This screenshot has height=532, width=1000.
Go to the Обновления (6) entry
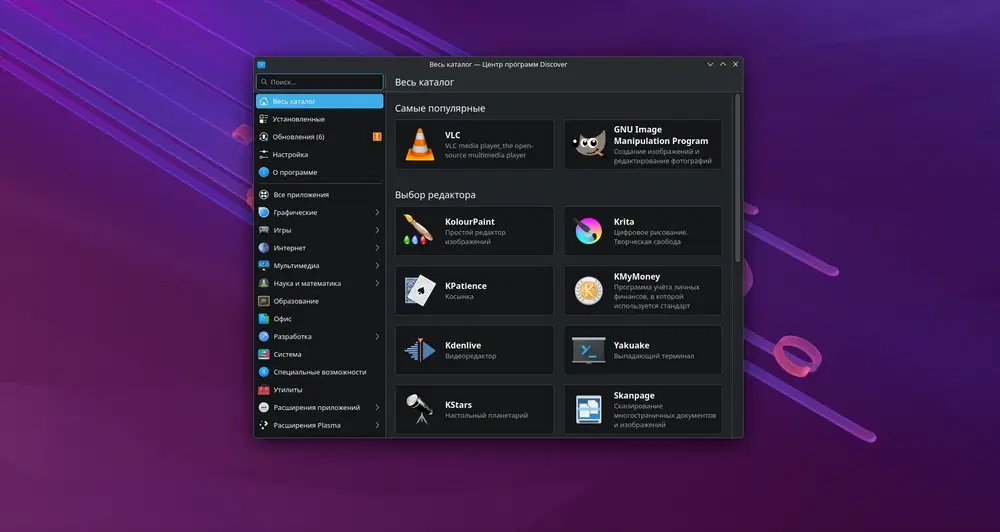coord(320,137)
